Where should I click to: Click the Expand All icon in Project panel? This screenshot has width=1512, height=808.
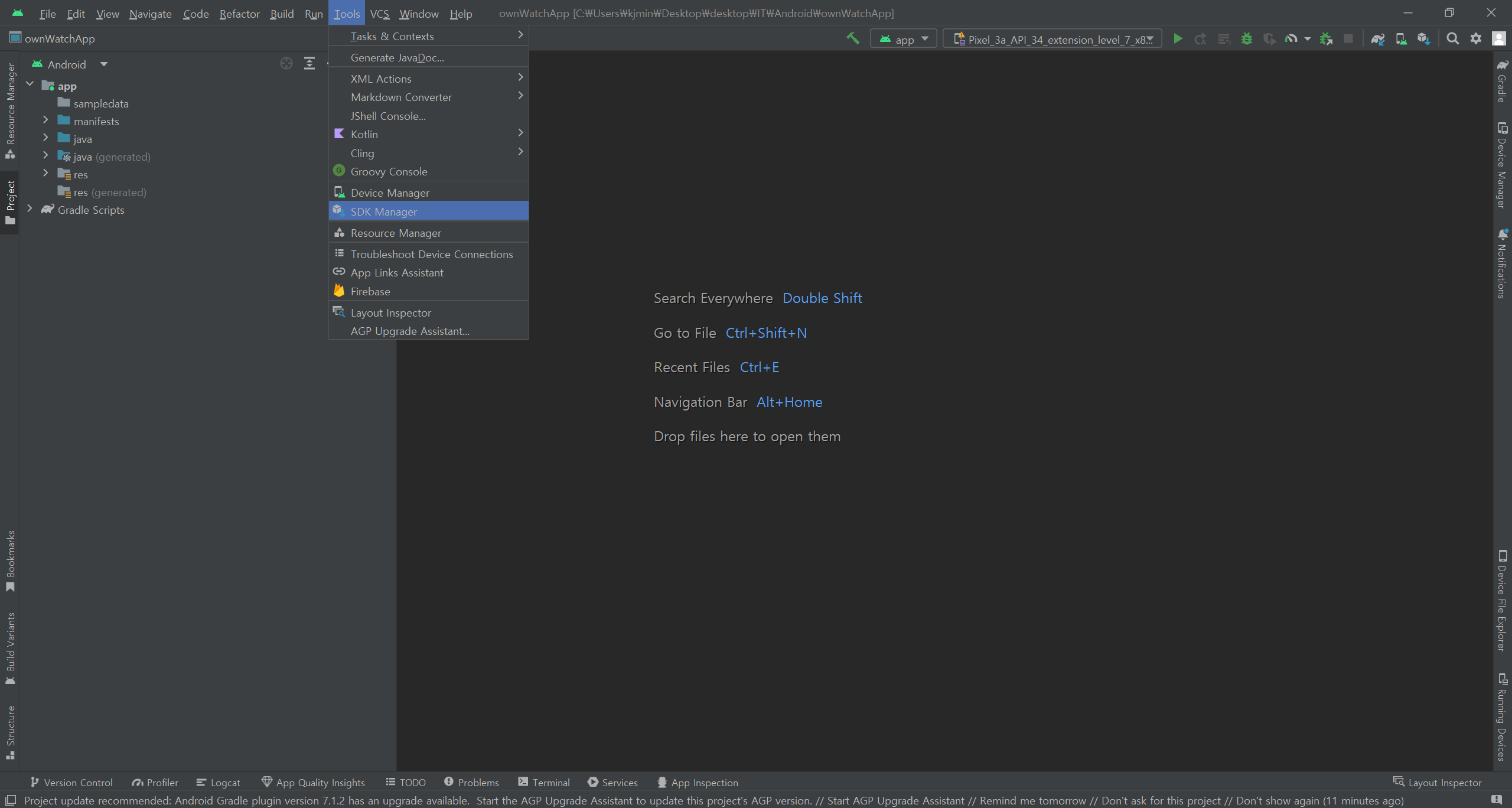309,64
